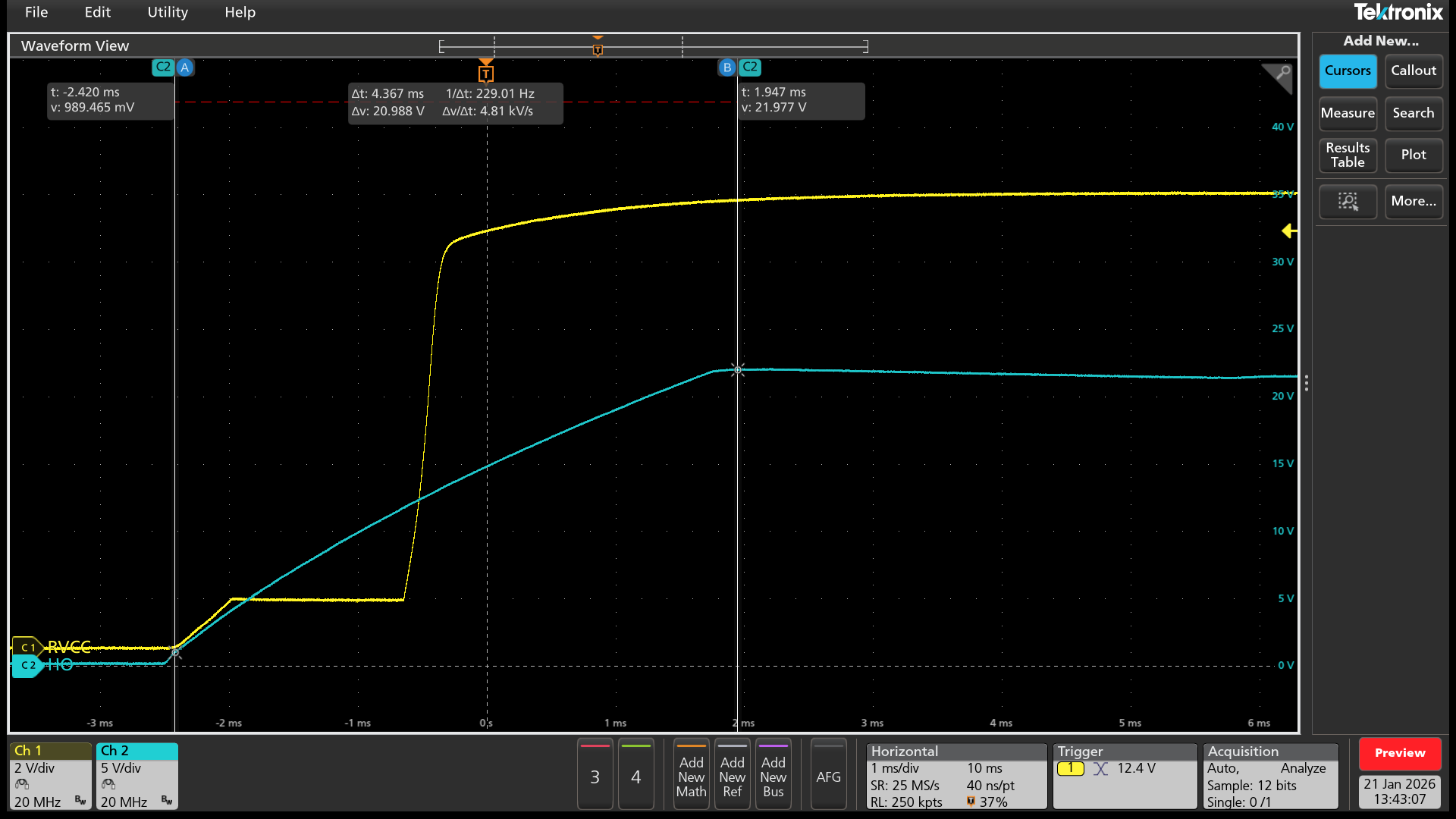The height and width of the screenshot is (819, 1456).
Task: Open the Help menu
Action: pos(240,12)
